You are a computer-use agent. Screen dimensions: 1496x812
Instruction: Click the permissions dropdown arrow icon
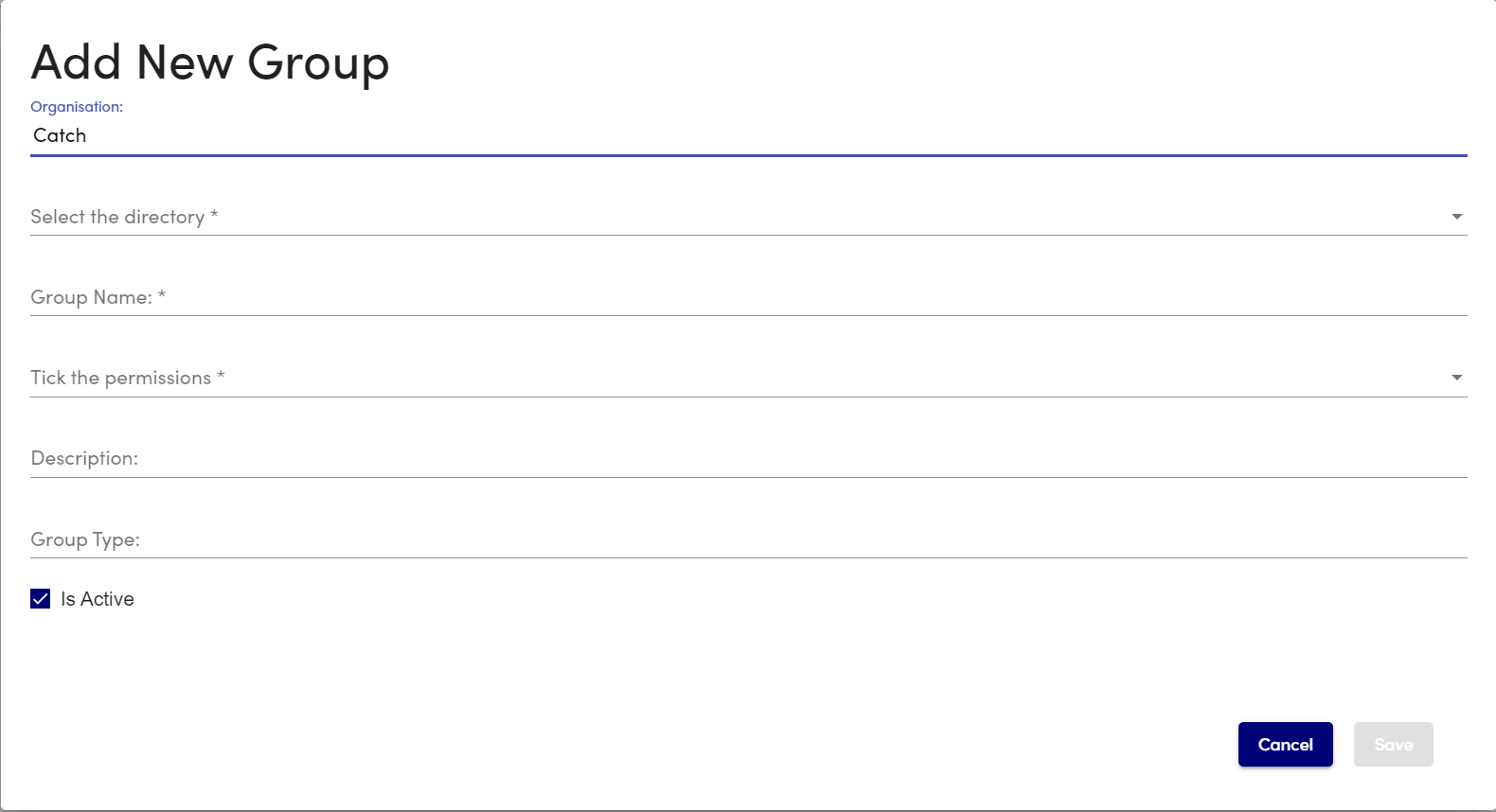[1456, 378]
